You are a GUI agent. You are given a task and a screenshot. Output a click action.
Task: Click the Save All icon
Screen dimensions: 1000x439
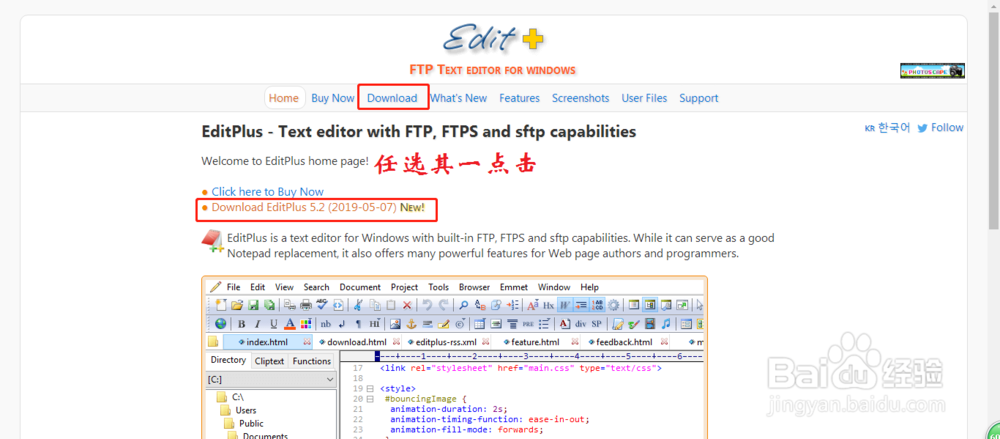[x=270, y=305]
